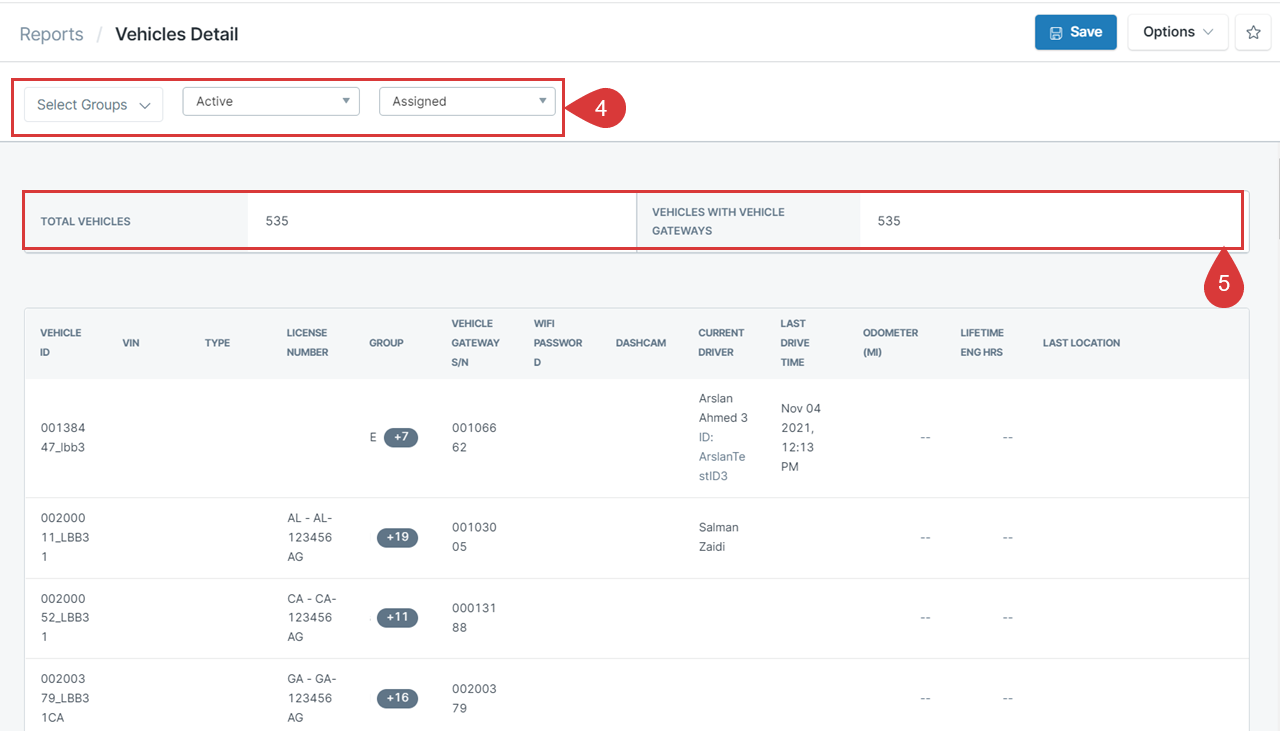This screenshot has height=731, width=1280.
Task: Click the Odometer (MI) column header
Action: click(x=890, y=342)
